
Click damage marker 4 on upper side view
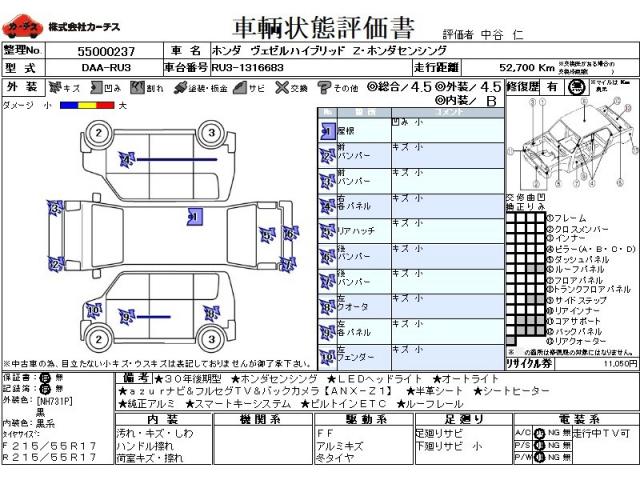pos(127,158)
